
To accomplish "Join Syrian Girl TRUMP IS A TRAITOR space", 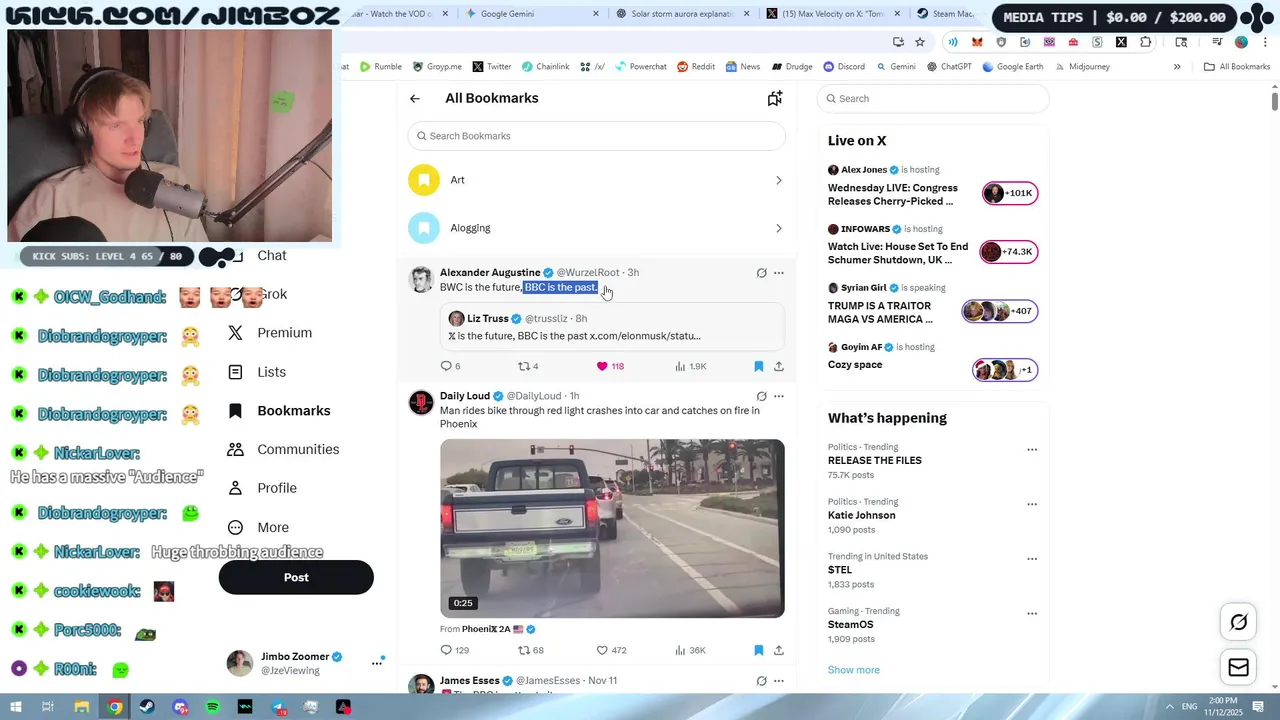I will coord(933,303).
